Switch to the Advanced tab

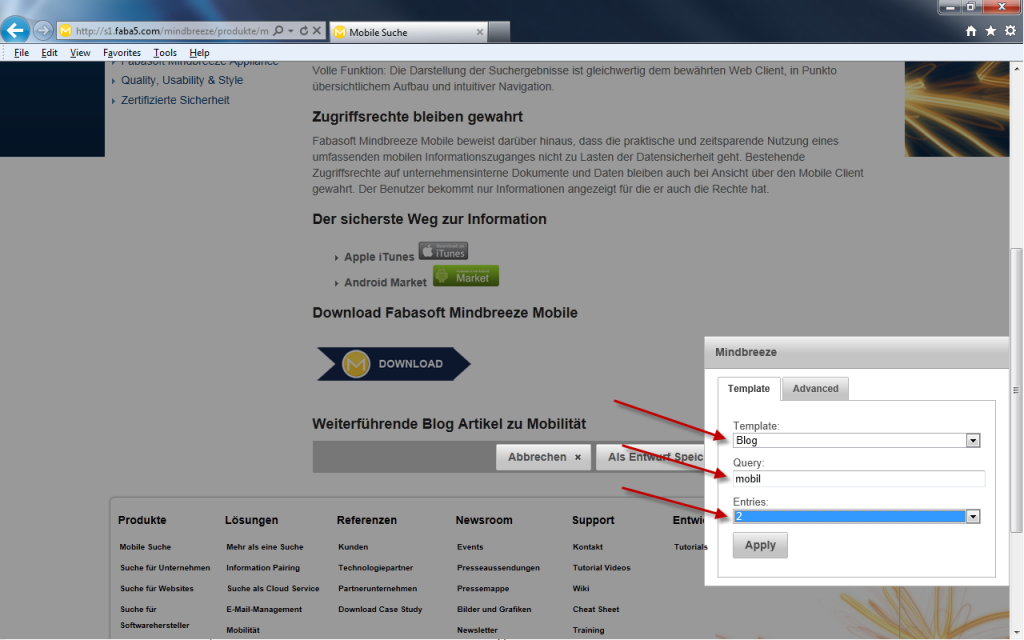[815, 389]
